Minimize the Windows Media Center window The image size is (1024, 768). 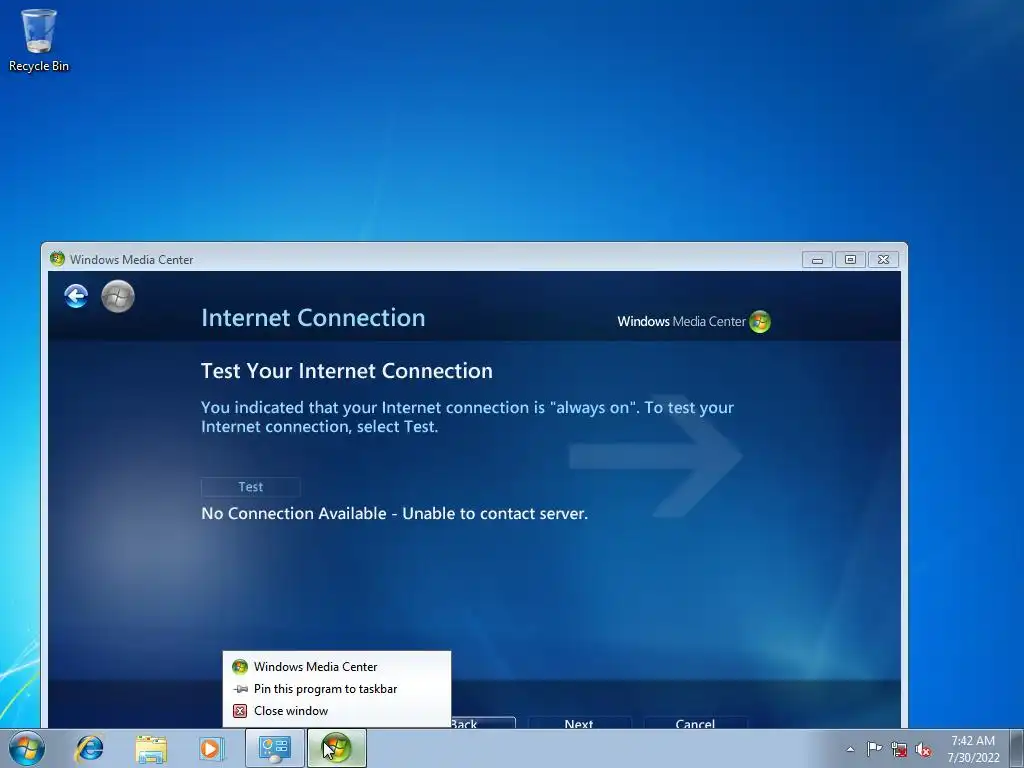pyautogui.click(x=817, y=259)
